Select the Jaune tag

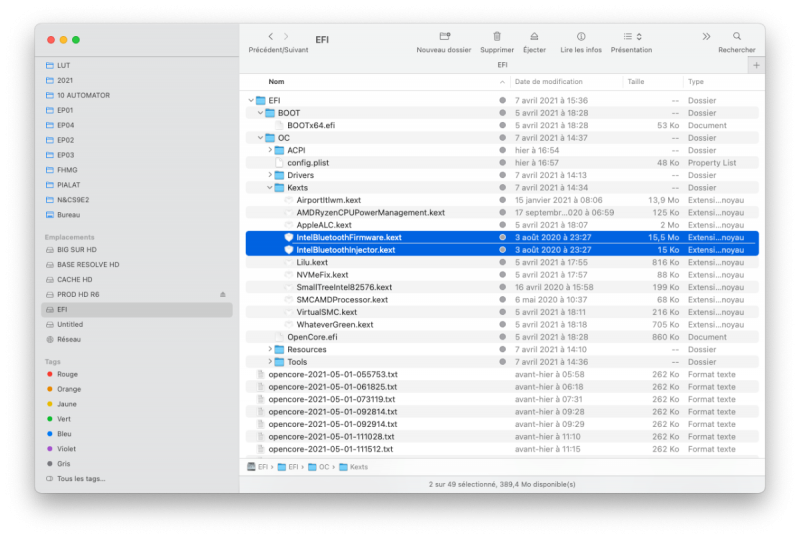coord(62,404)
